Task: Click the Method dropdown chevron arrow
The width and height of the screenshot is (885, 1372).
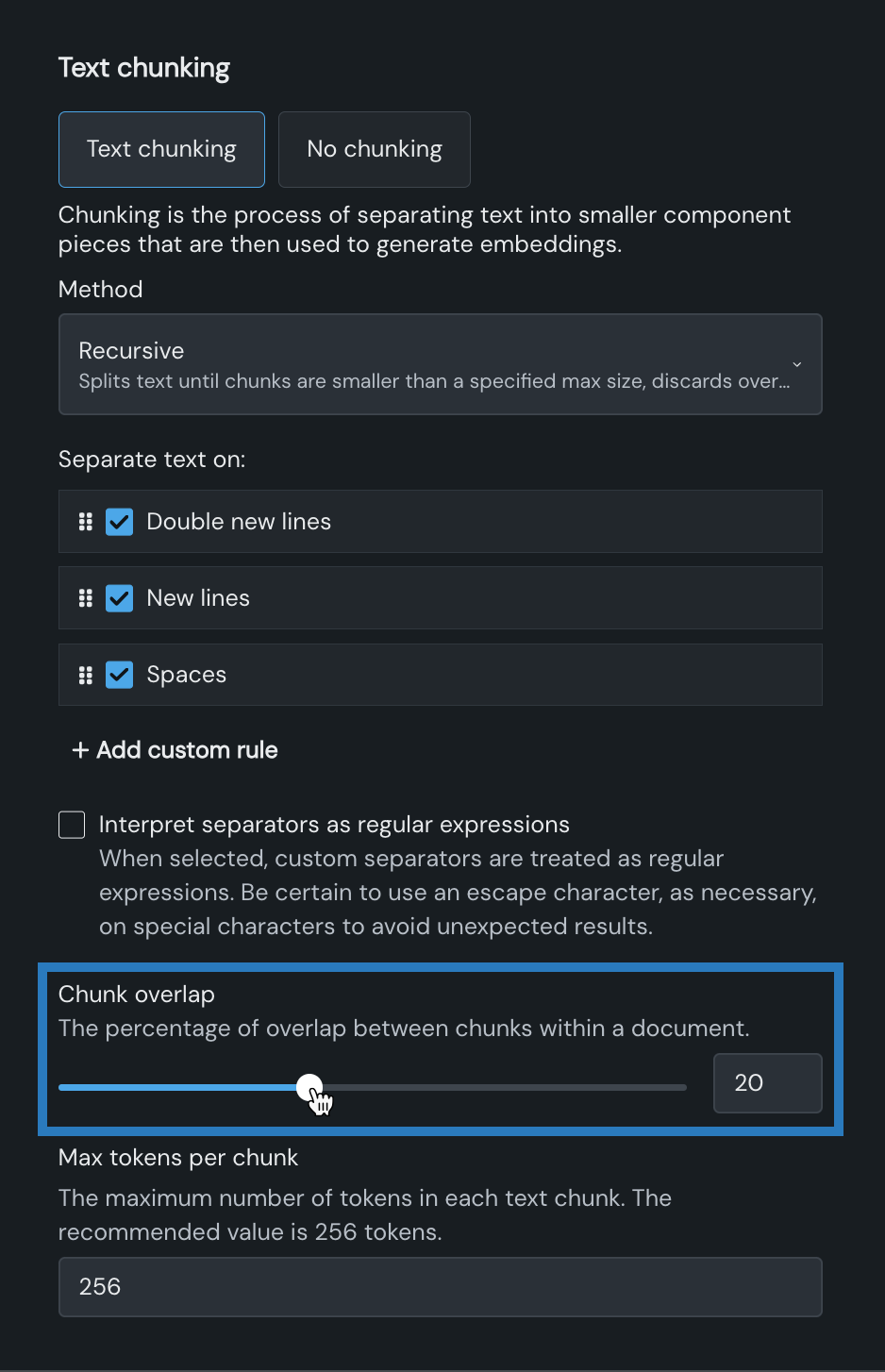Action: click(797, 364)
